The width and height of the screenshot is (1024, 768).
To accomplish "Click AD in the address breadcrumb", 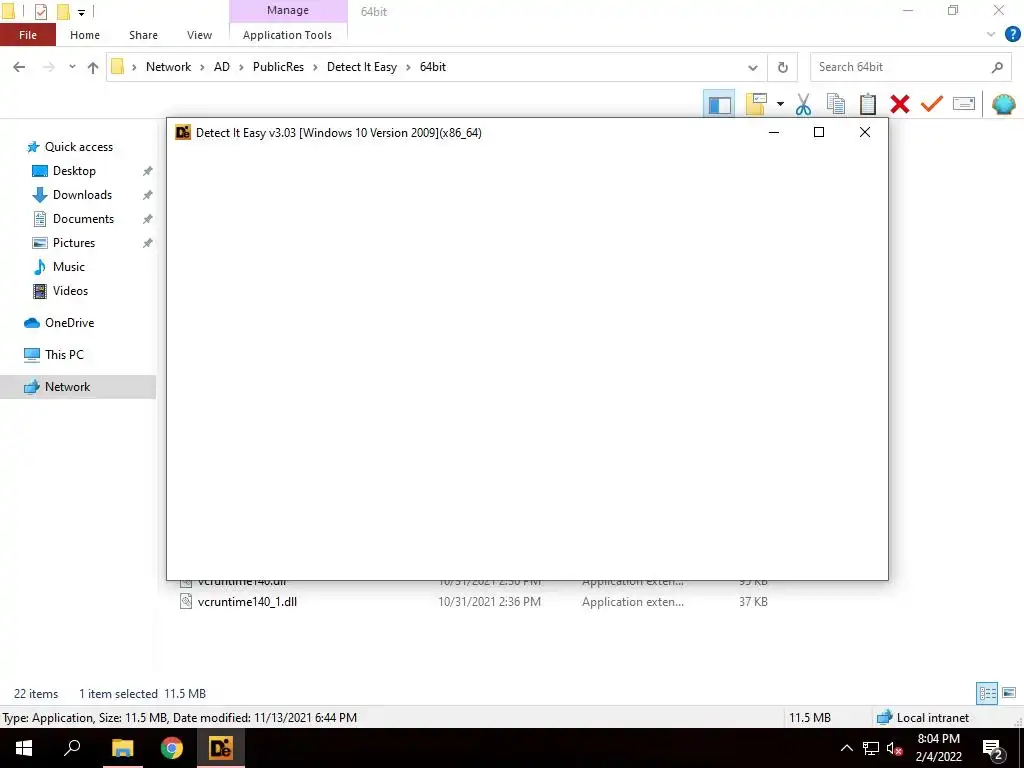I will 222,67.
